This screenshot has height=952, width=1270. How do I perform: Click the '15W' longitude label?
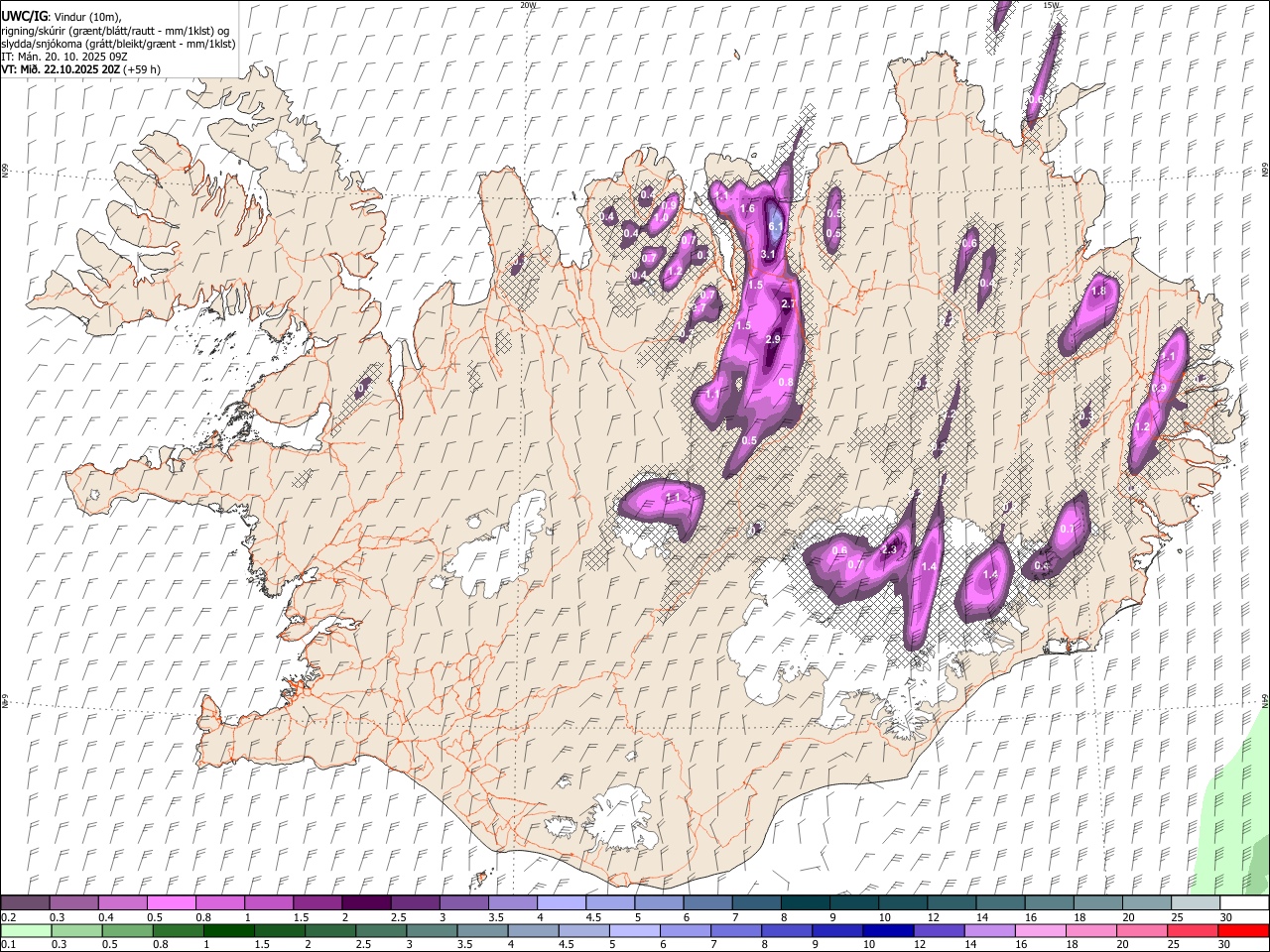1052,5
